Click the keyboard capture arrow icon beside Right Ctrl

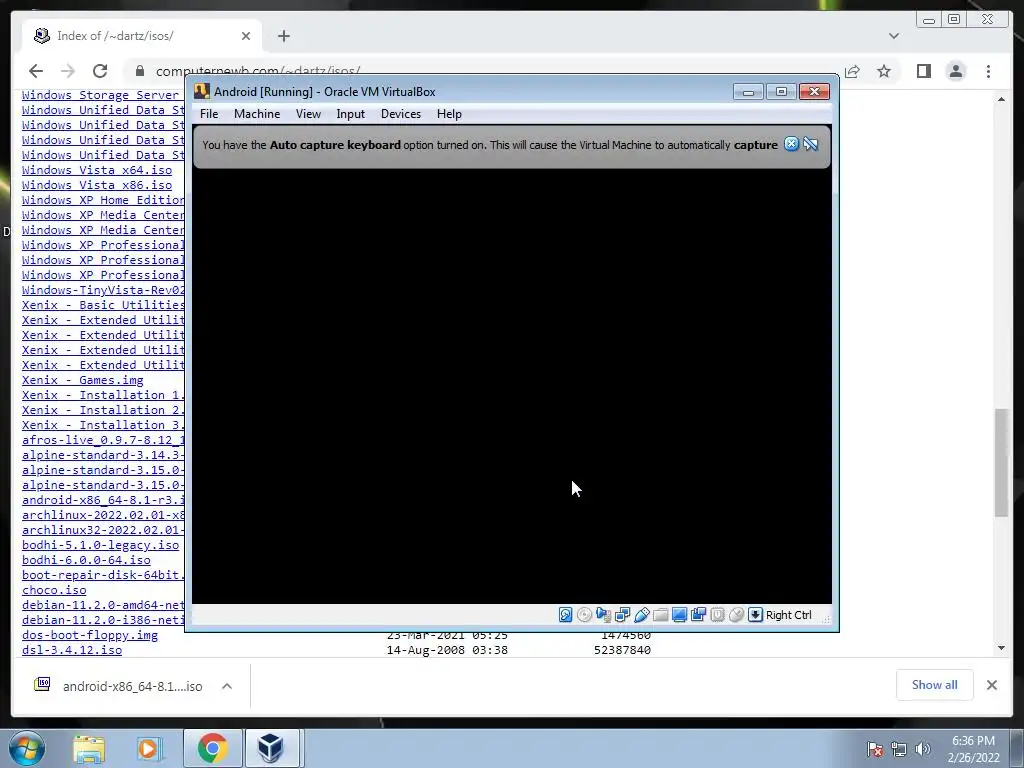[x=755, y=615]
